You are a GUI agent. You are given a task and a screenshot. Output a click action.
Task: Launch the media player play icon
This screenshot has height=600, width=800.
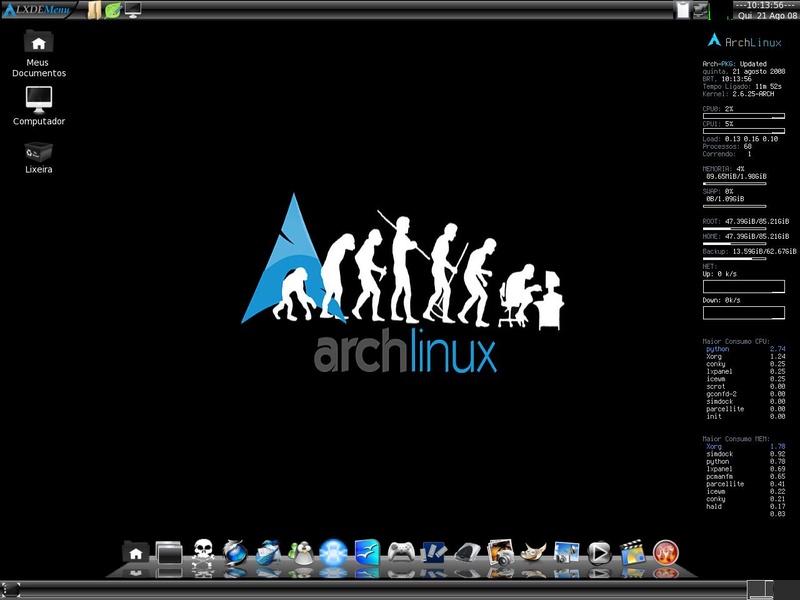click(x=599, y=553)
